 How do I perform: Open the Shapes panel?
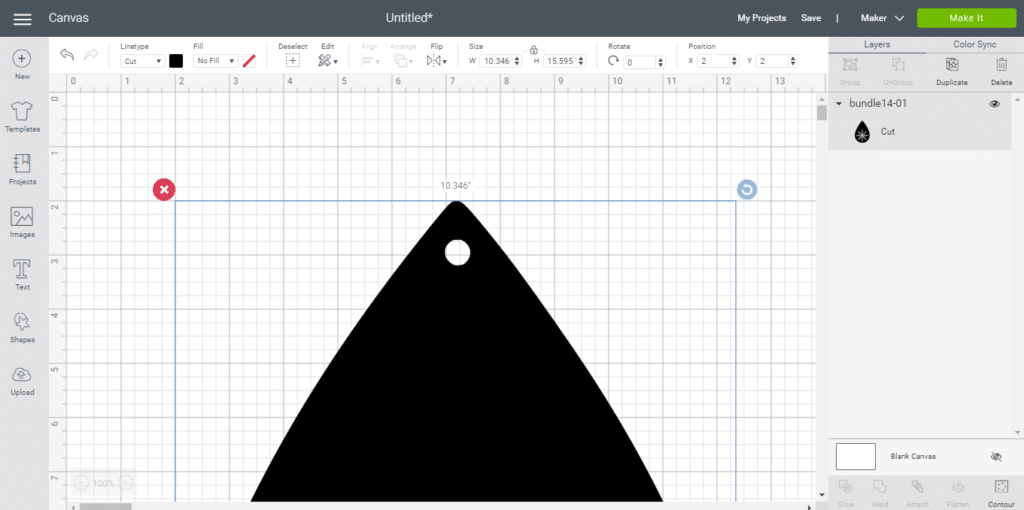tap(22, 327)
